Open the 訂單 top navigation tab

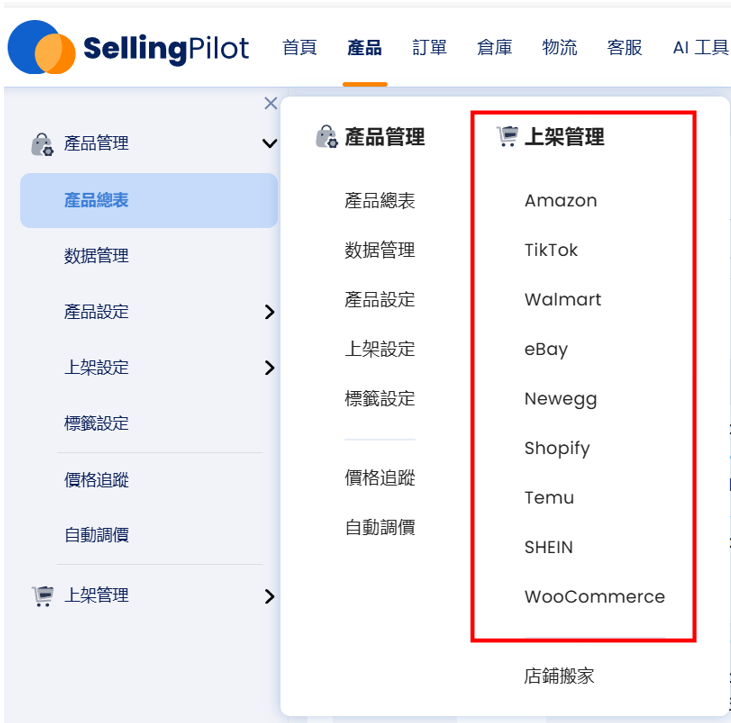[x=429, y=48]
